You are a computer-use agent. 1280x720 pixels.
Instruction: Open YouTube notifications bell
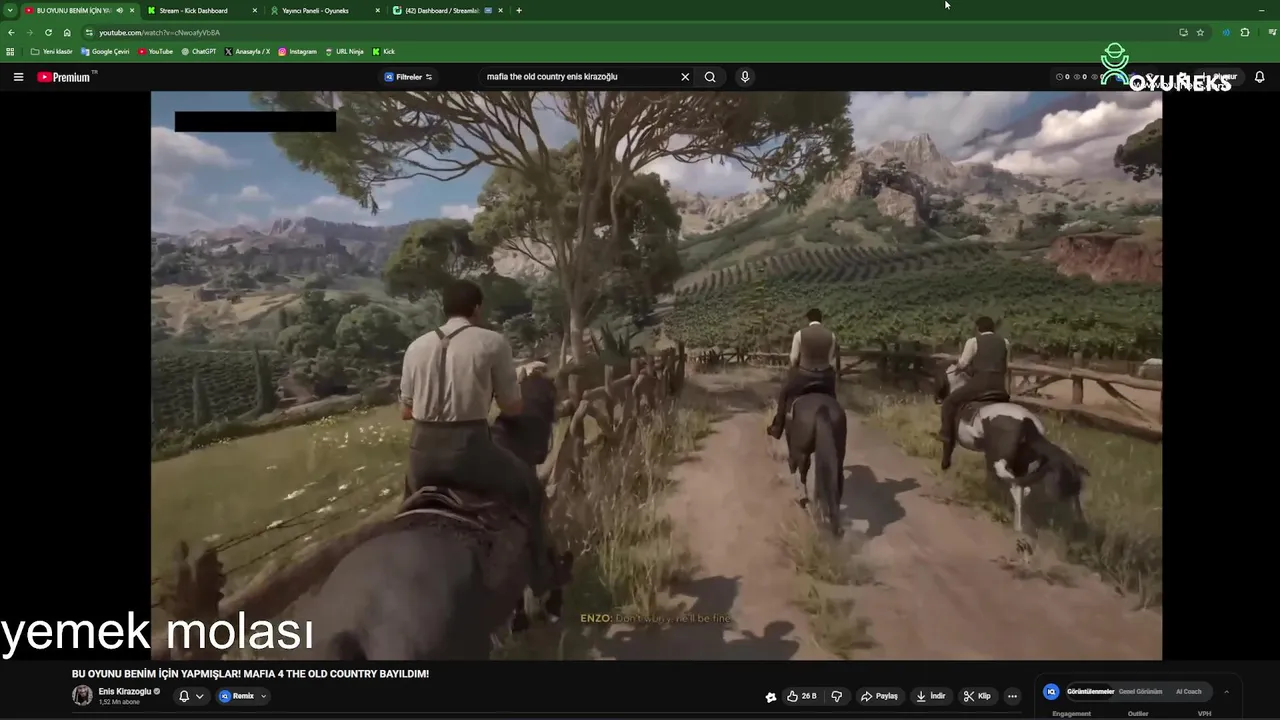[1259, 77]
